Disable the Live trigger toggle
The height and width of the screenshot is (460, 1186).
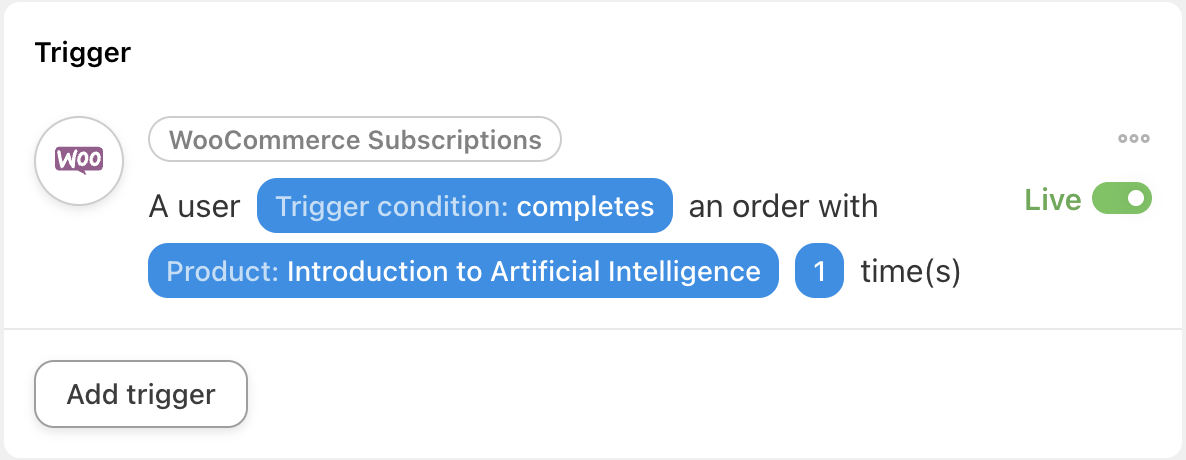[x=1122, y=199]
